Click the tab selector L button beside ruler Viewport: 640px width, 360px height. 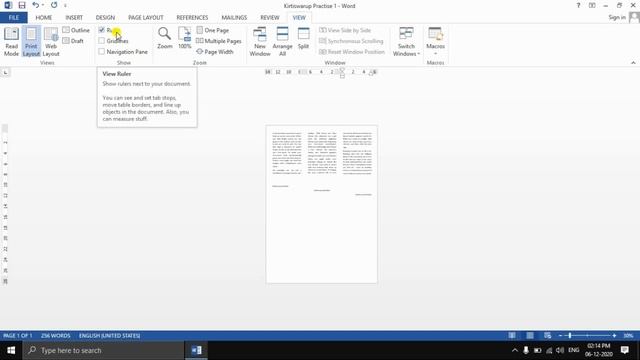[5, 72]
